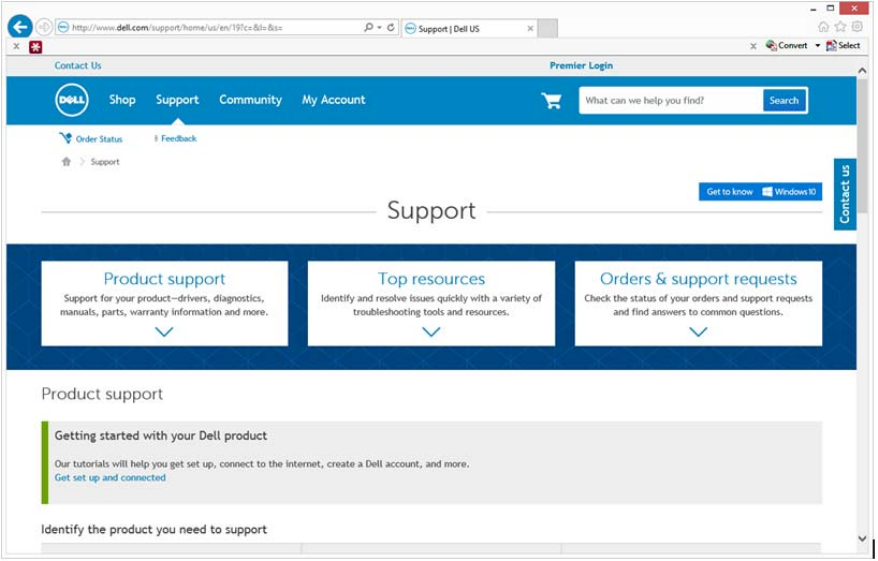Click the browser forward arrow button
878x561 pixels.
(x=44, y=27)
